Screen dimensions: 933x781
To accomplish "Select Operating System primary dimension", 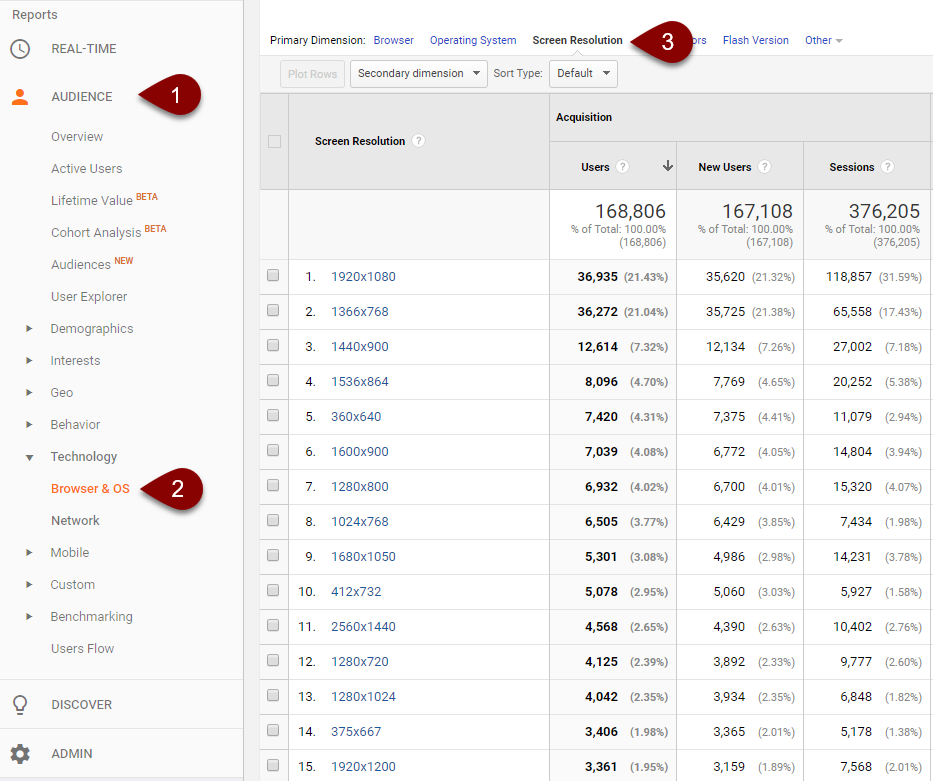I will pos(473,41).
